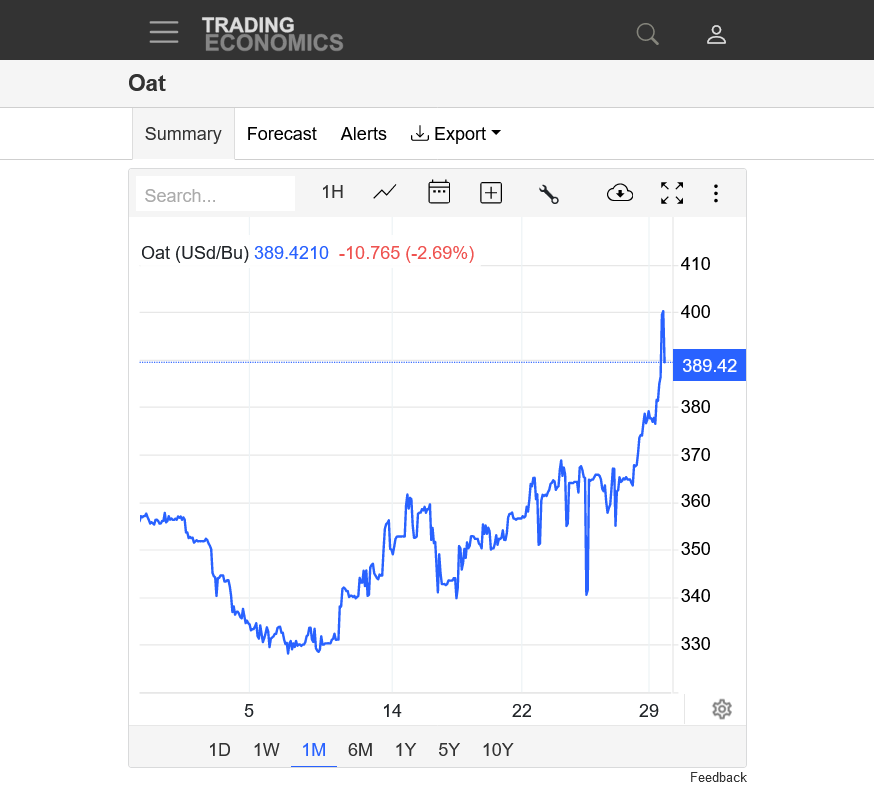Change chart type with line chart icon
This screenshot has width=874, height=795.
click(385, 193)
